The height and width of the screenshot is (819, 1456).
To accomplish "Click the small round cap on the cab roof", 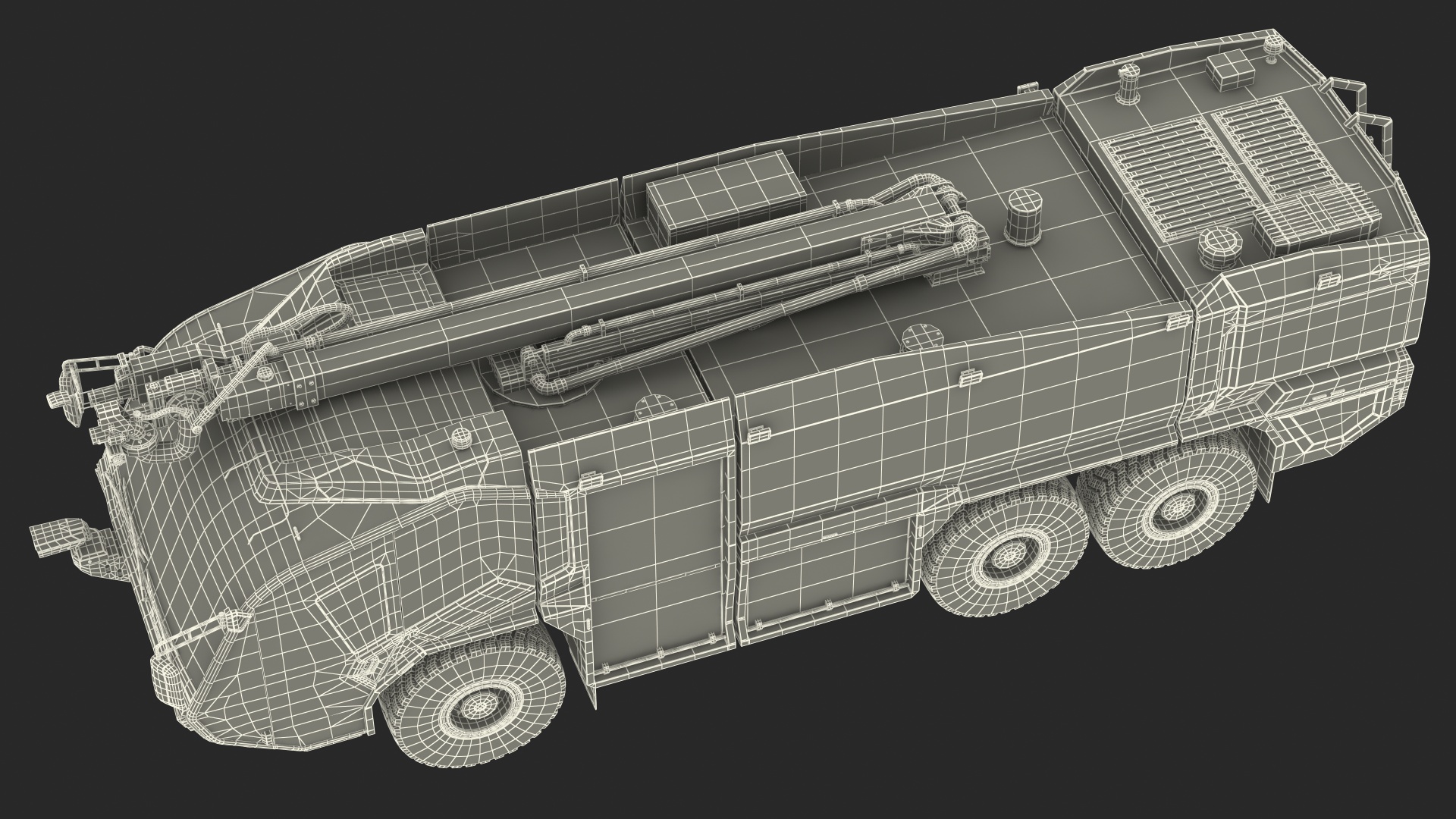I will (x=462, y=438).
